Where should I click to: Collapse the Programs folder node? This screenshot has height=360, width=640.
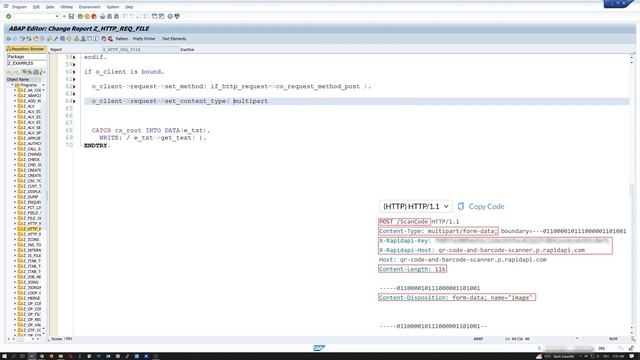click(x=13, y=85)
